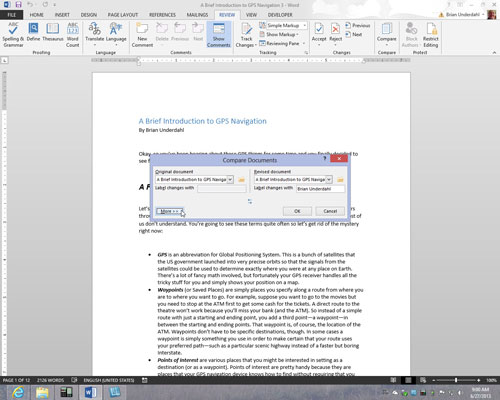
Task: Browse for original document folder icon
Action: pos(241,180)
